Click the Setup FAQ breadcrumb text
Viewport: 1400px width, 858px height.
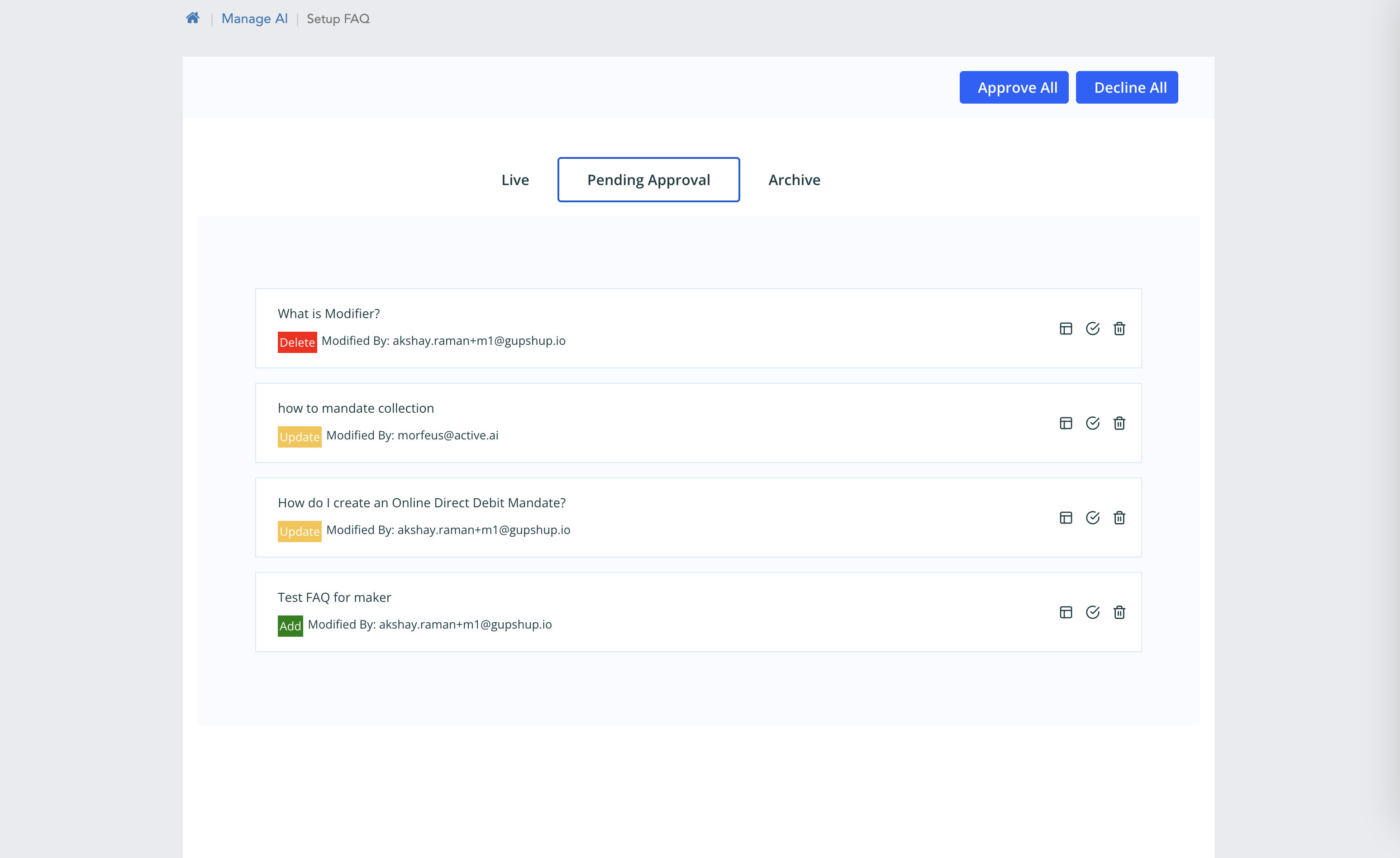click(x=338, y=19)
